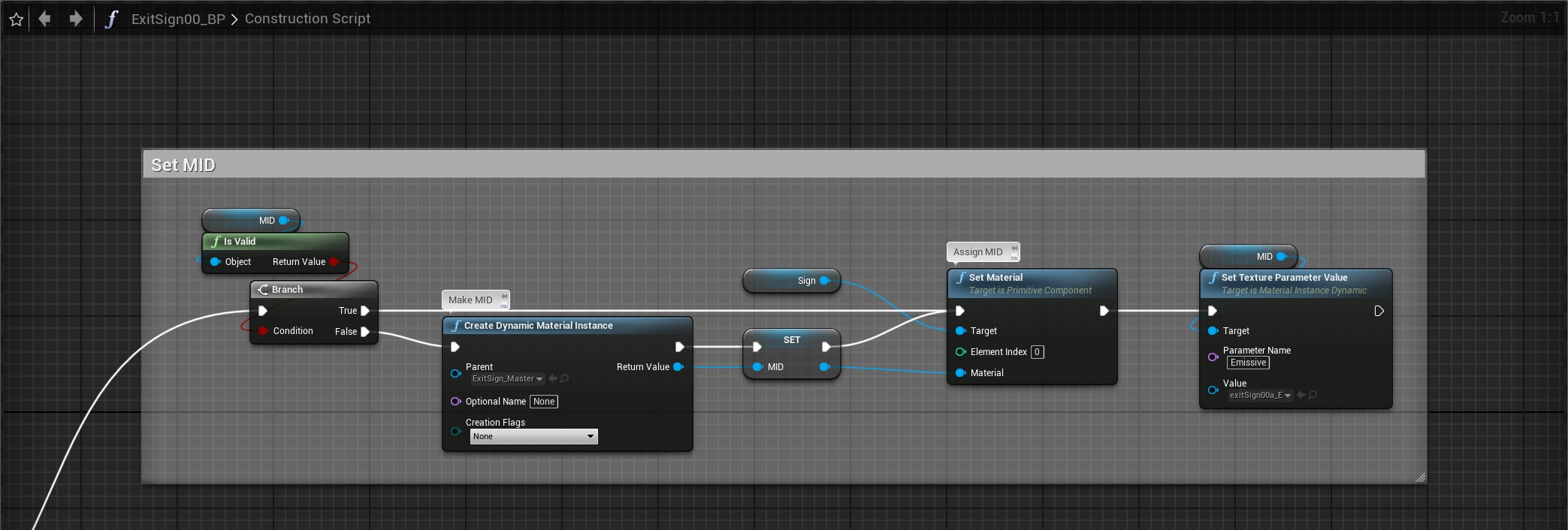The height and width of the screenshot is (530, 1568).
Task: Open the ExitSign_Master parent dropdown
Action: (x=507, y=379)
